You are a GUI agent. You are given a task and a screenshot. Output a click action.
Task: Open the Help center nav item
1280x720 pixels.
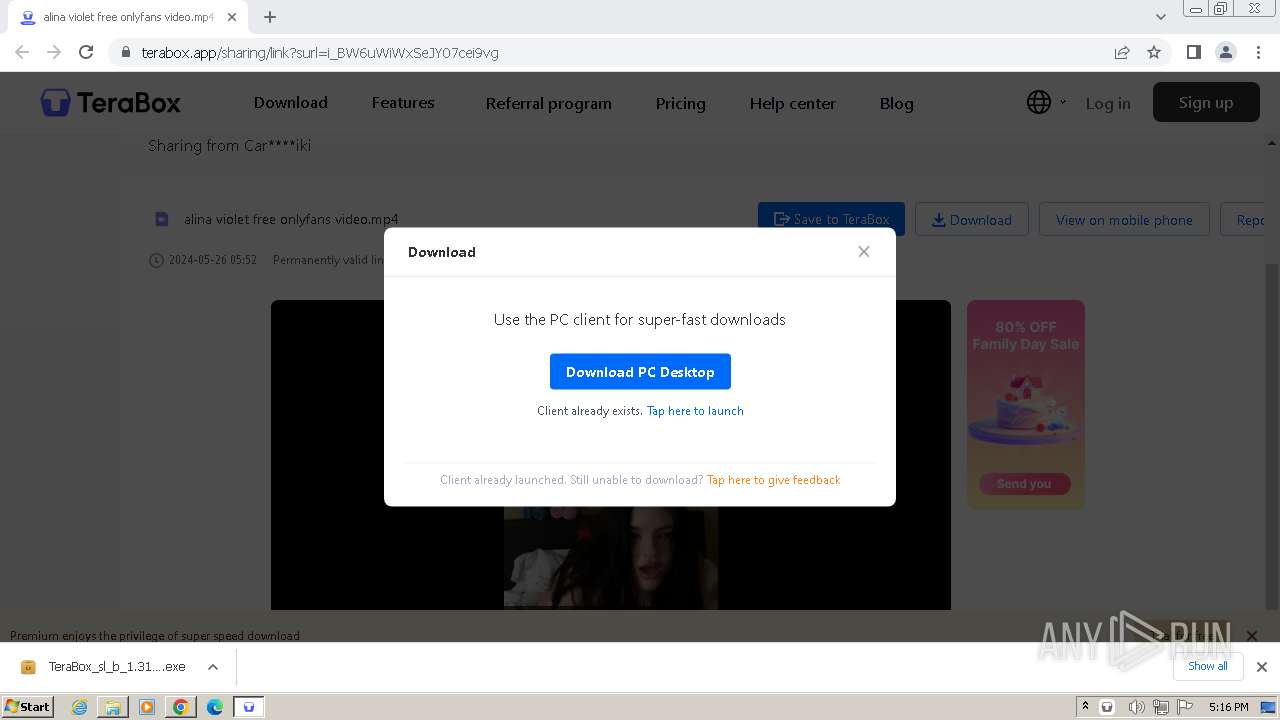click(792, 103)
